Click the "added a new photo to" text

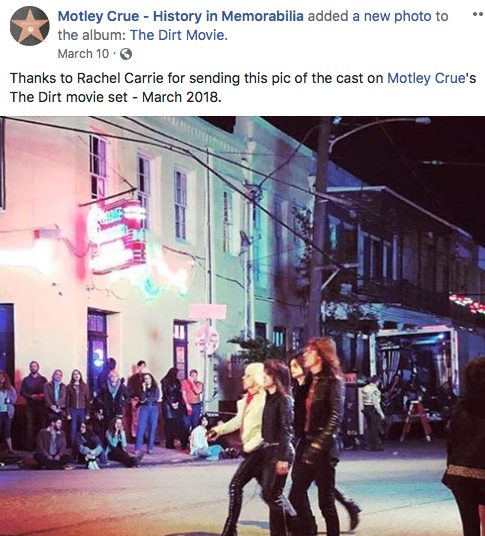pos(378,16)
